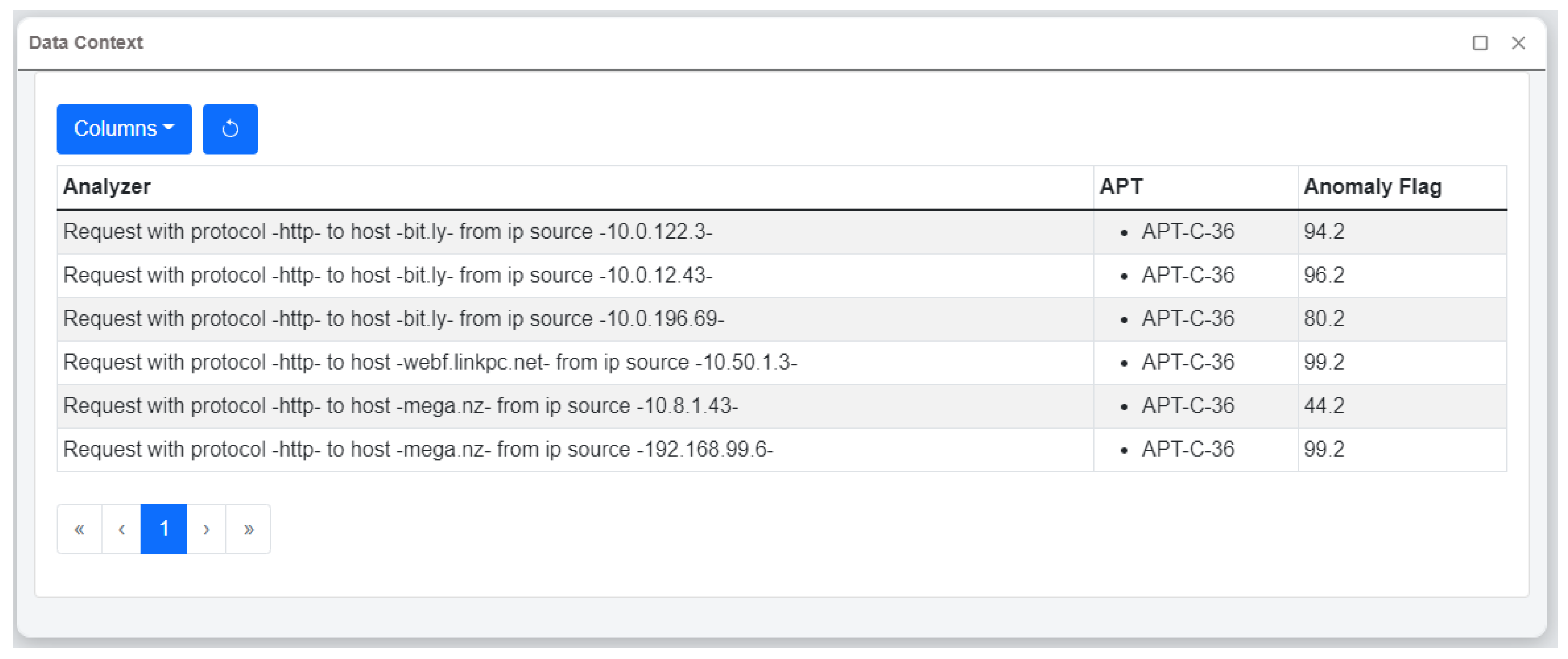Maximize the Data Context panel
The height and width of the screenshot is (659, 1568).
[x=1480, y=42]
